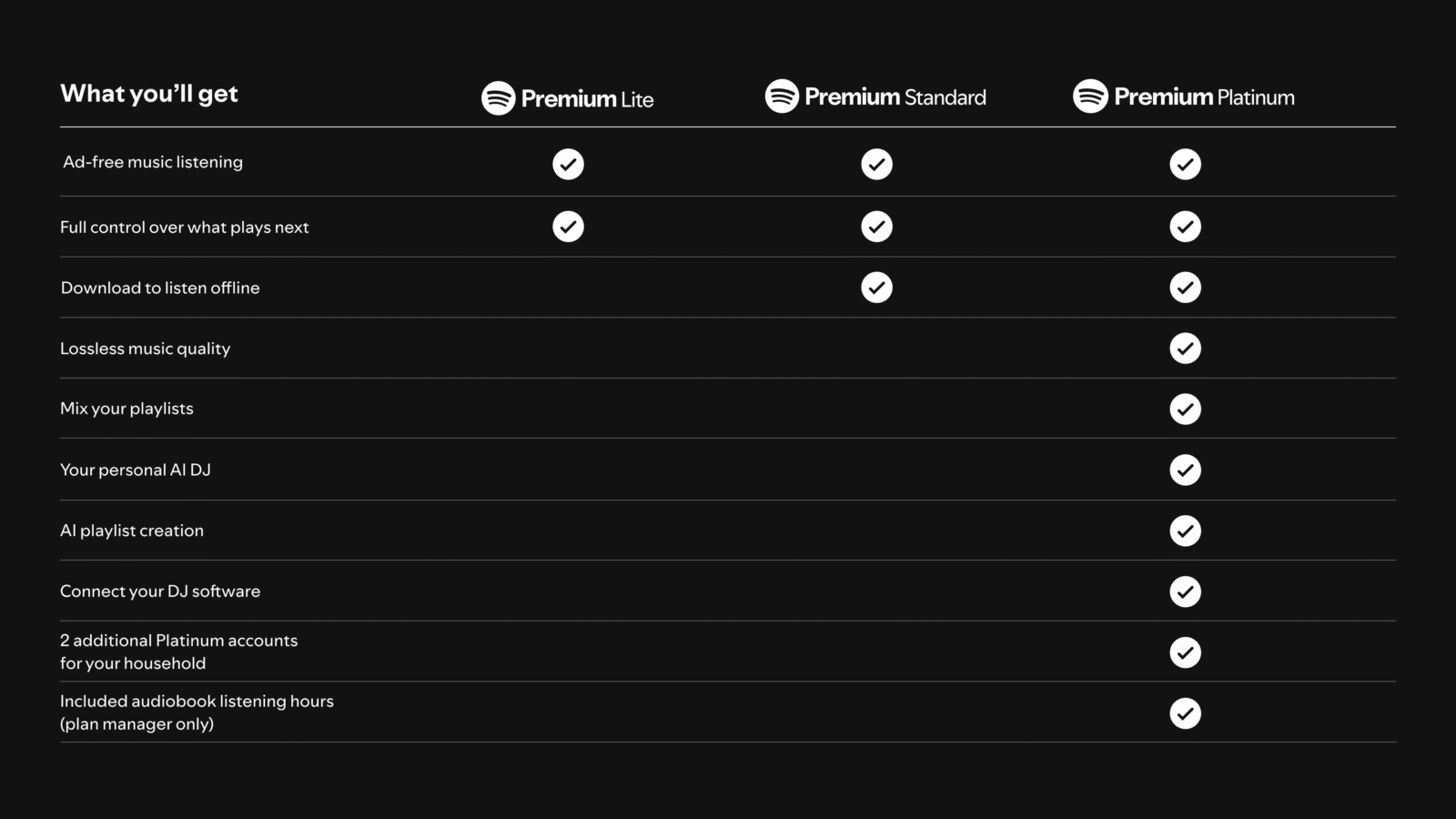Click the Spotify logo beside Premium Standard
Viewport: 1456px width, 819px height.
(782, 96)
